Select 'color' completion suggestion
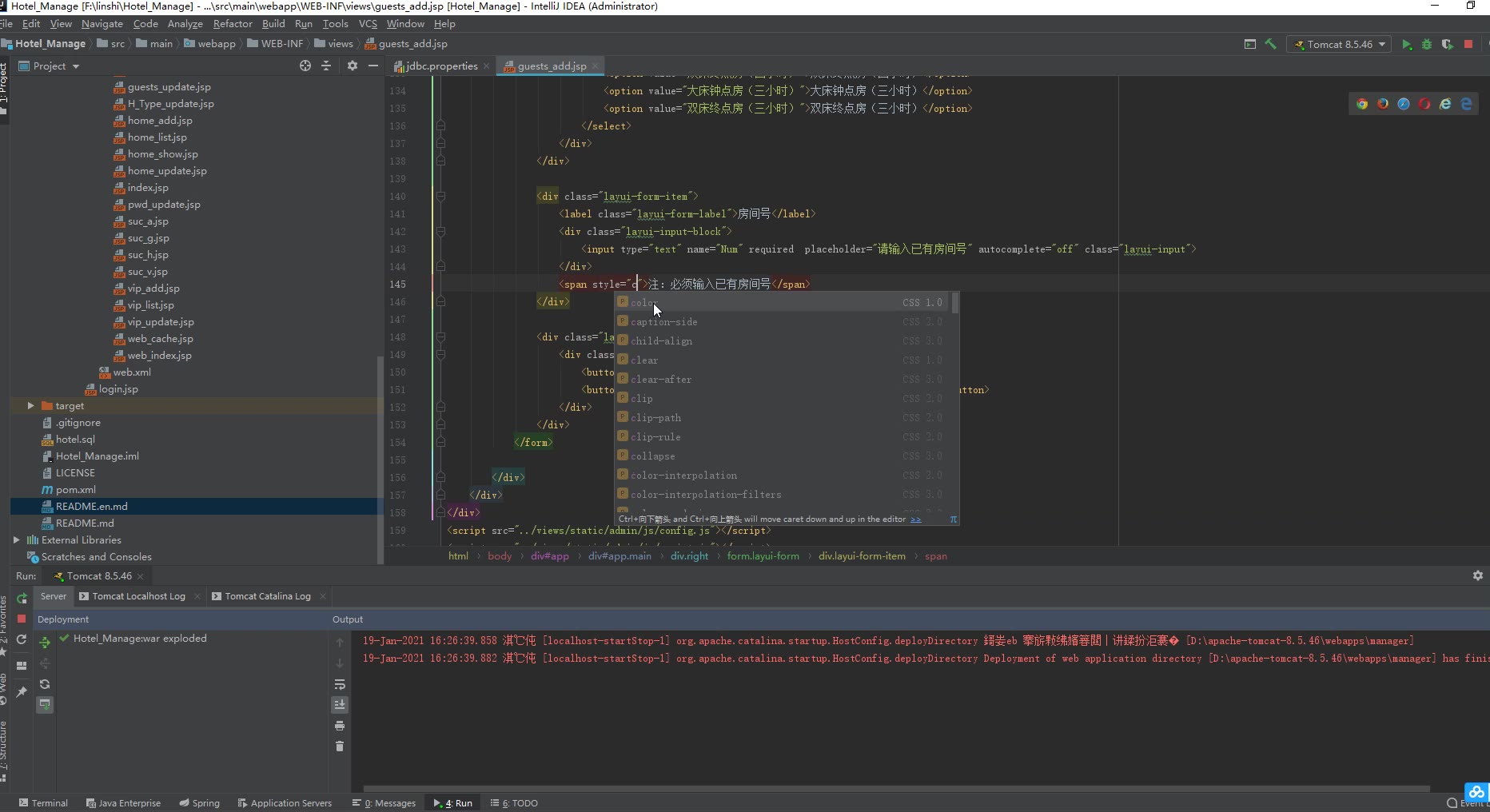 pyautogui.click(x=783, y=303)
